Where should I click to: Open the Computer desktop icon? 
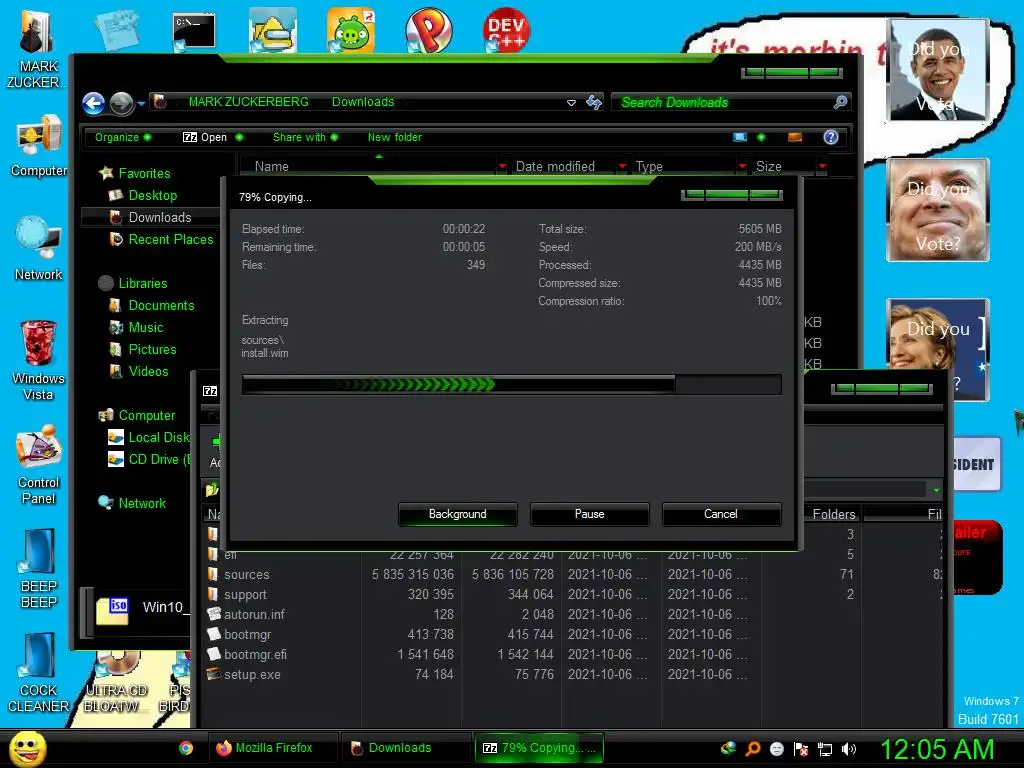pyautogui.click(x=38, y=145)
